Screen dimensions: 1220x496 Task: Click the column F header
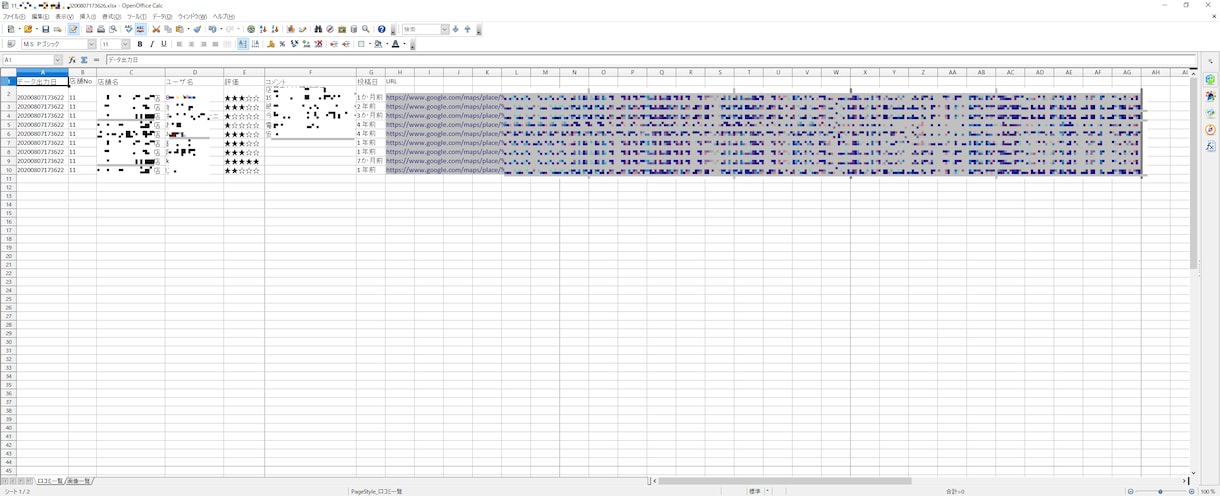click(x=310, y=72)
